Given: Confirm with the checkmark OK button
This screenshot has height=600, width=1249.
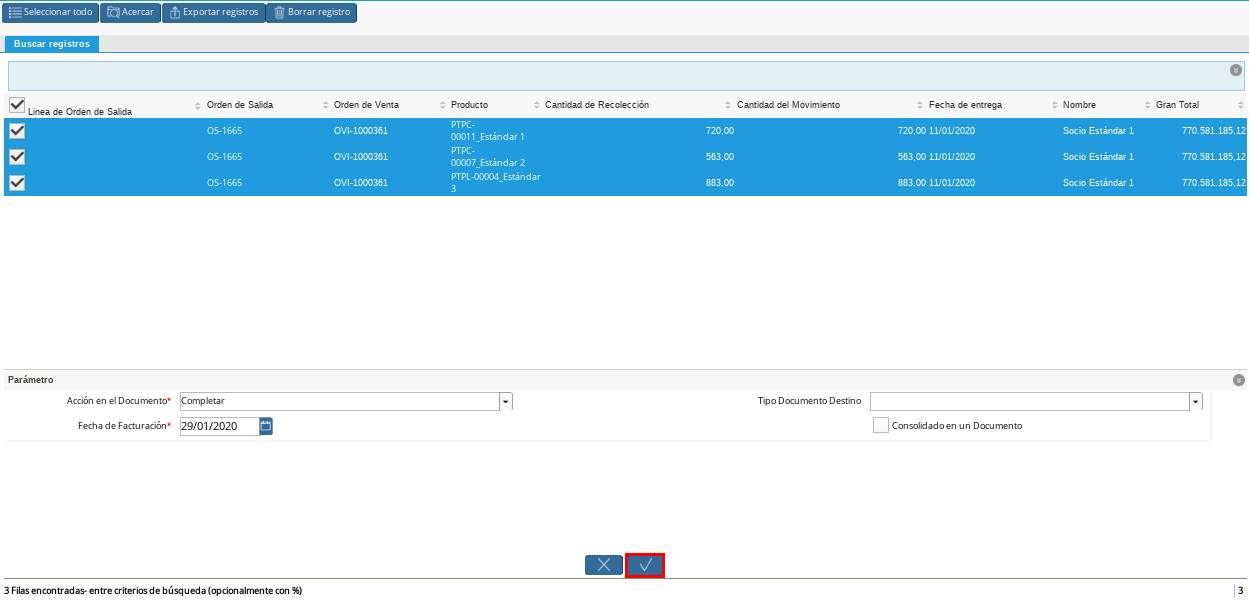Looking at the screenshot, I should pyautogui.click(x=645, y=565).
